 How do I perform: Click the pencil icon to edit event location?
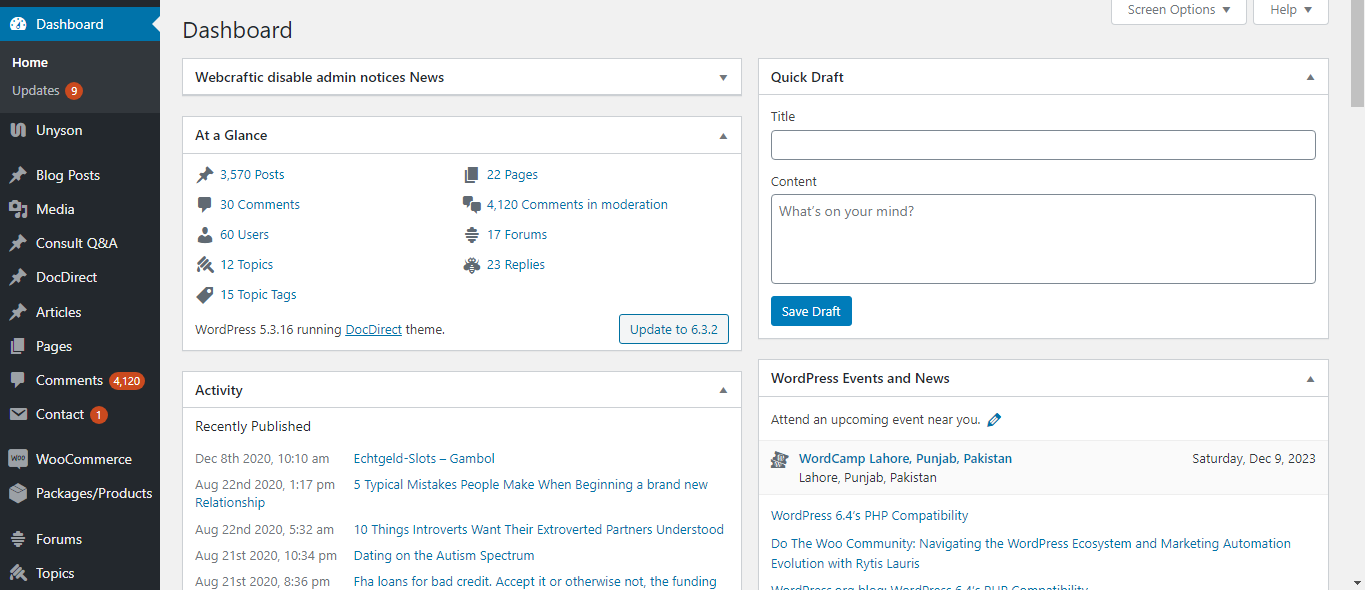[994, 420]
